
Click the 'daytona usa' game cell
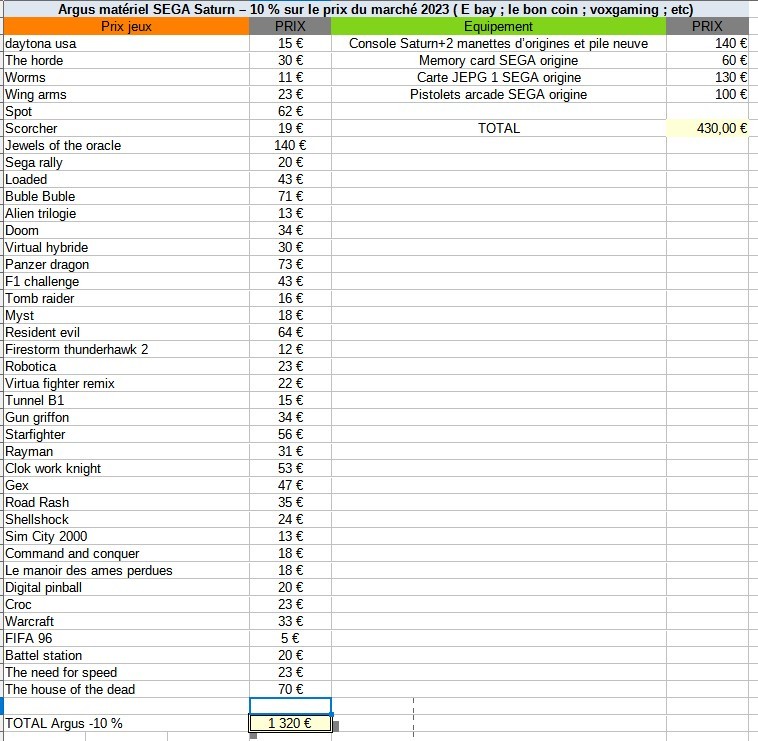point(126,44)
